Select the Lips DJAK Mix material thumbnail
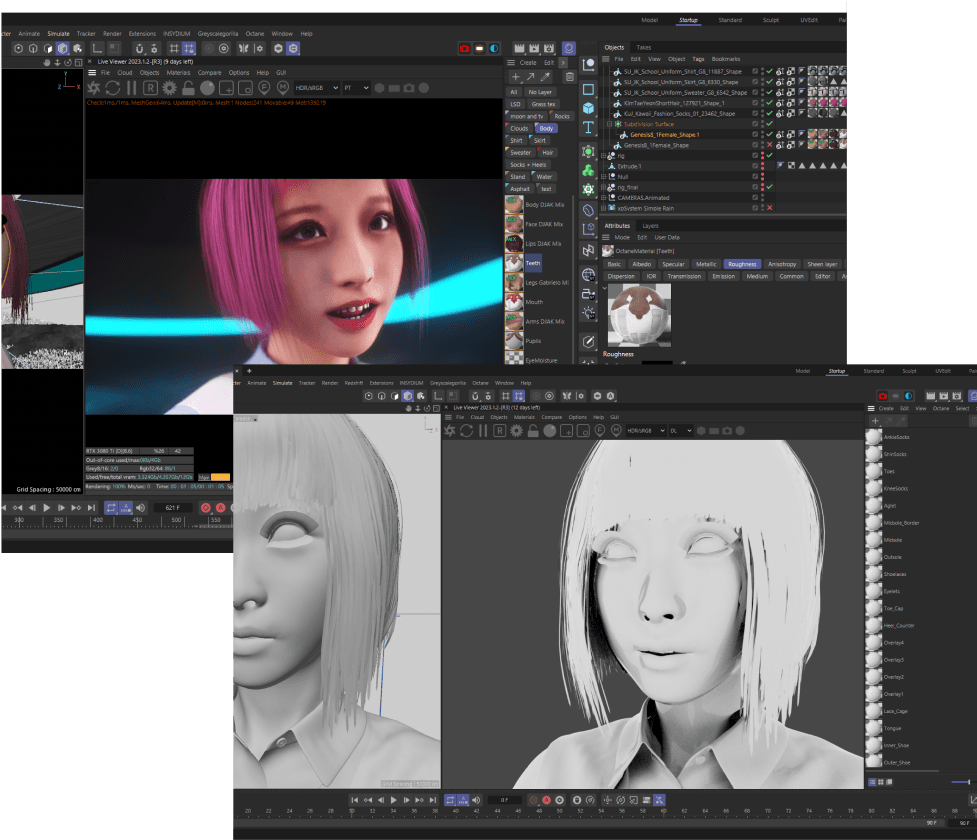This screenshot has height=840, width=977. pos(514,244)
